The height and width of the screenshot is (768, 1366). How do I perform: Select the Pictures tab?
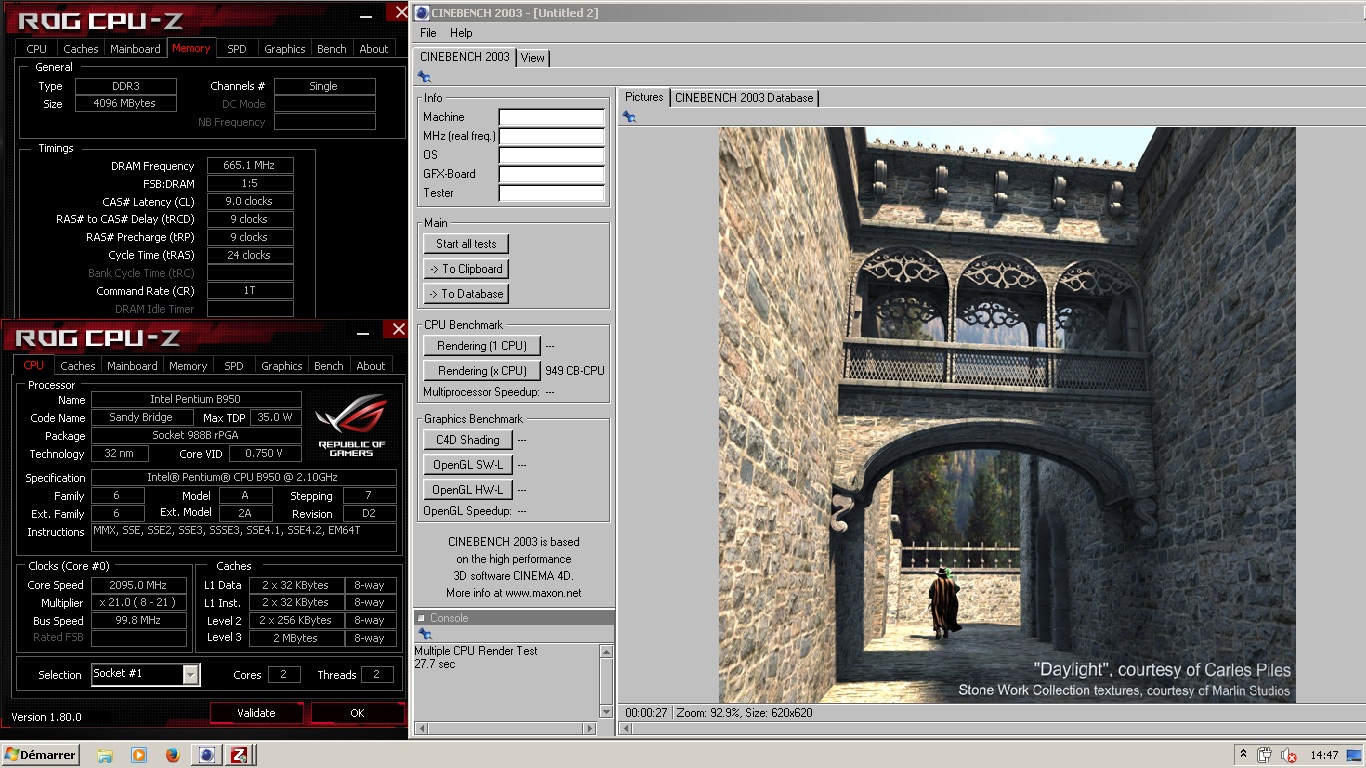[644, 97]
